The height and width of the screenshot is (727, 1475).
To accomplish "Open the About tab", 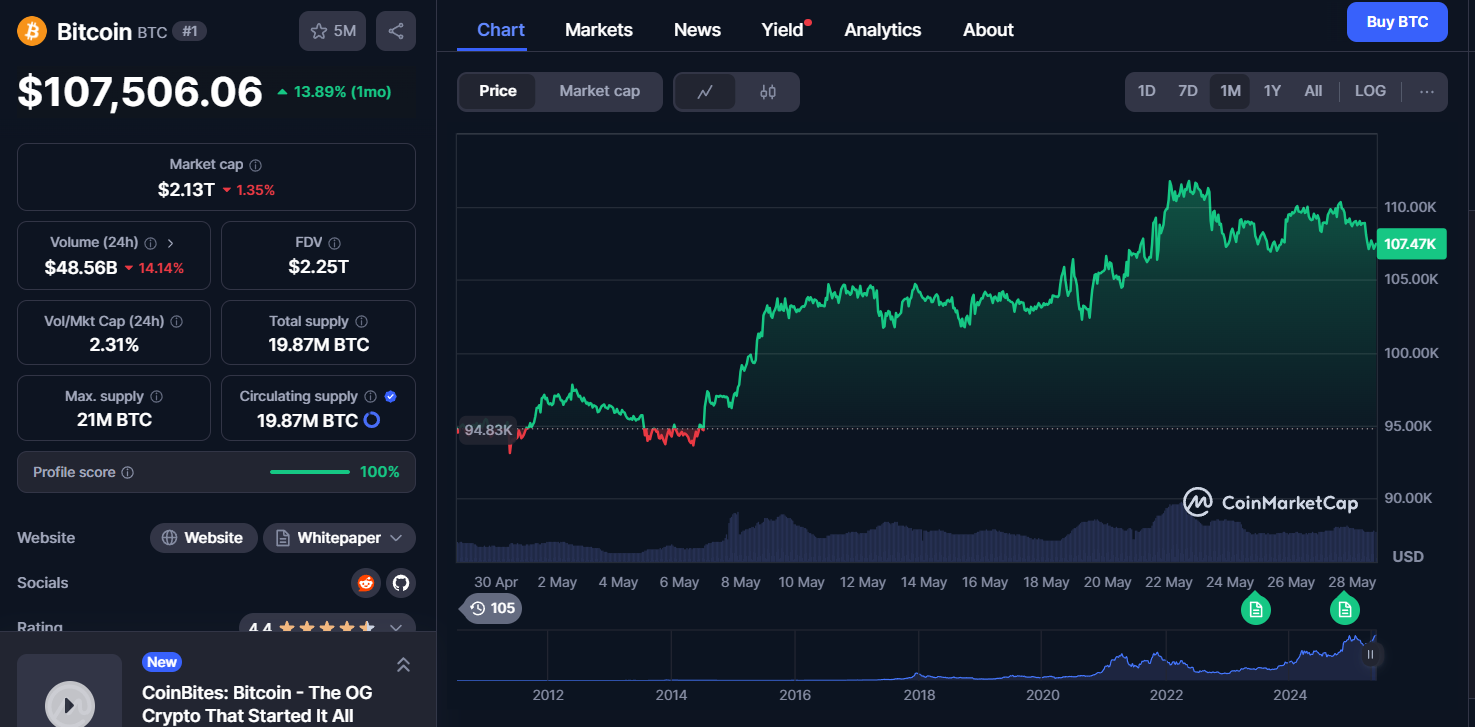I will coord(988,30).
